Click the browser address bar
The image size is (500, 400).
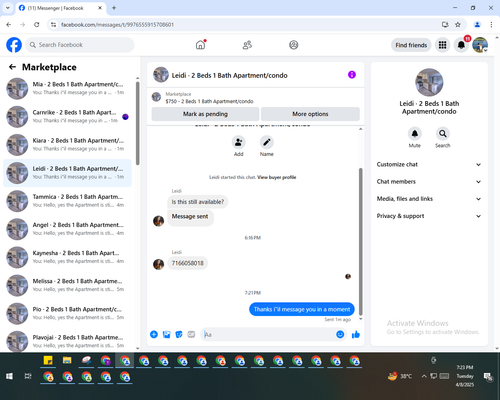pos(247,25)
